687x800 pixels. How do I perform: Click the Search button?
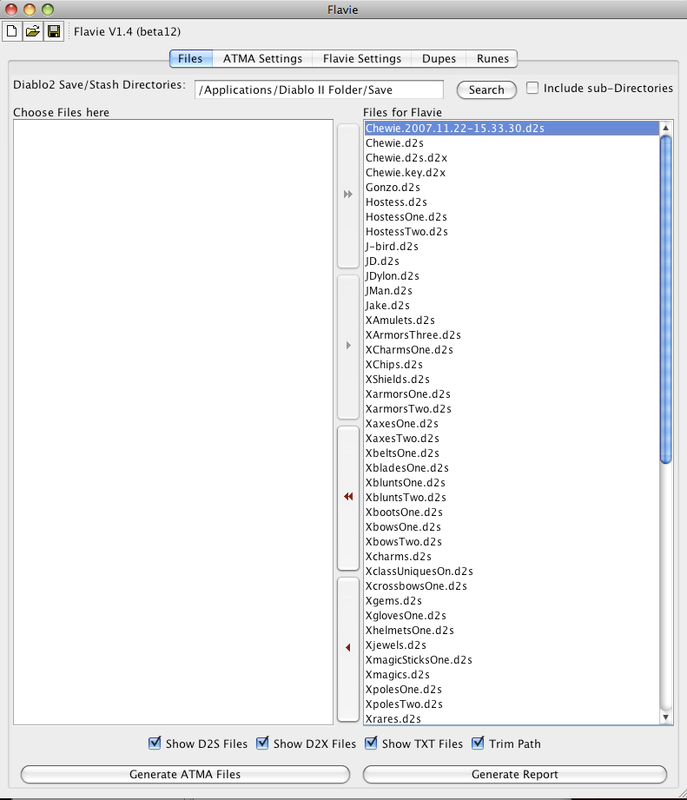tap(487, 90)
